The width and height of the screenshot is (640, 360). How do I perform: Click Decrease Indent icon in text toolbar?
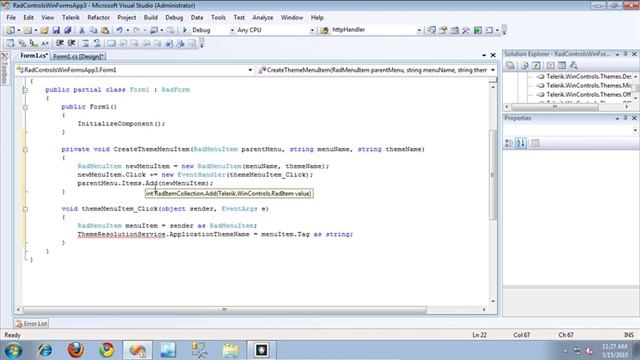coord(60,43)
